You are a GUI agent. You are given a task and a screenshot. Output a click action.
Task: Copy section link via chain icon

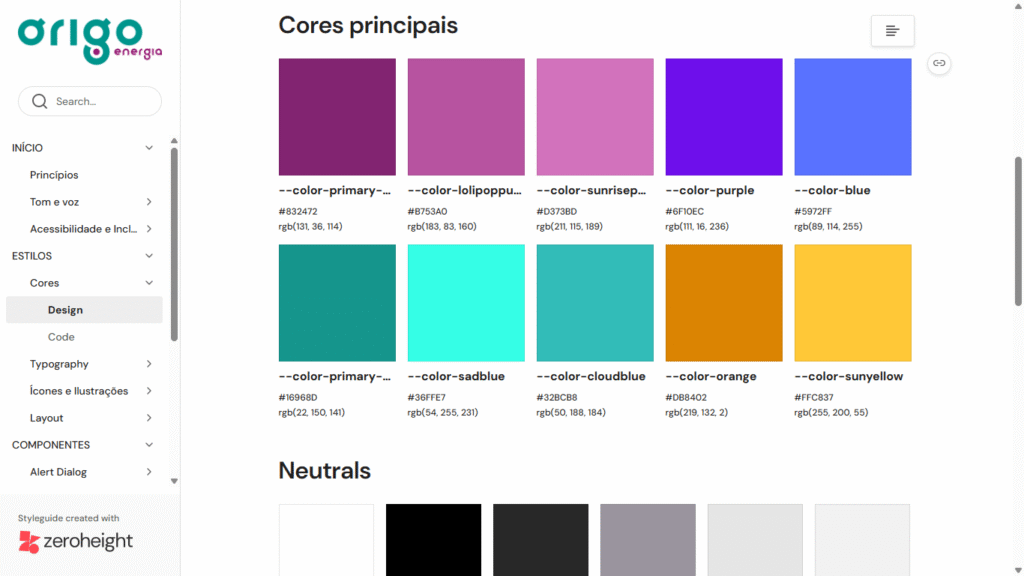[938, 63]
